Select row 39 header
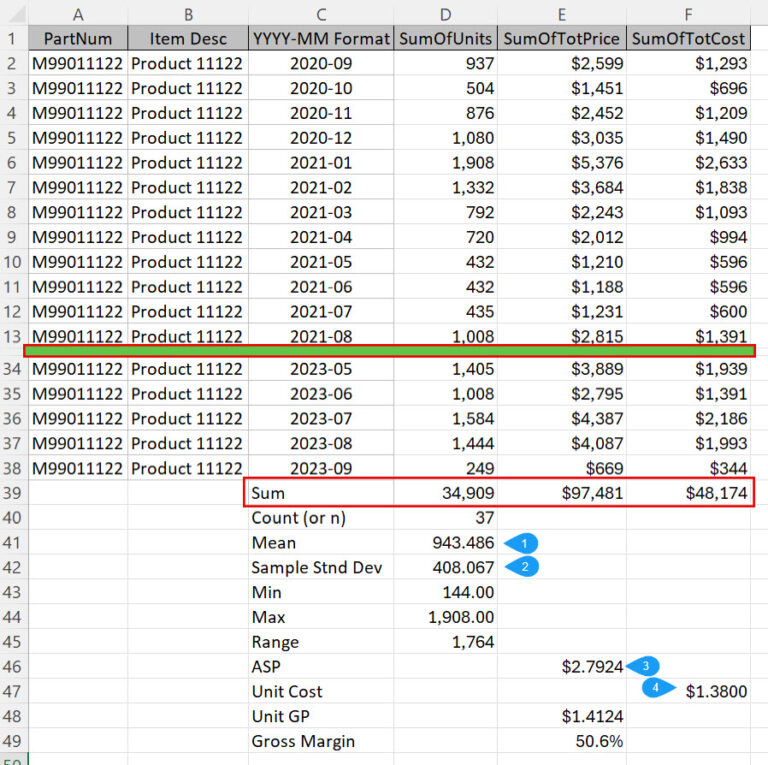This screenshot has height=765, width=768. (x=14, y=492)
